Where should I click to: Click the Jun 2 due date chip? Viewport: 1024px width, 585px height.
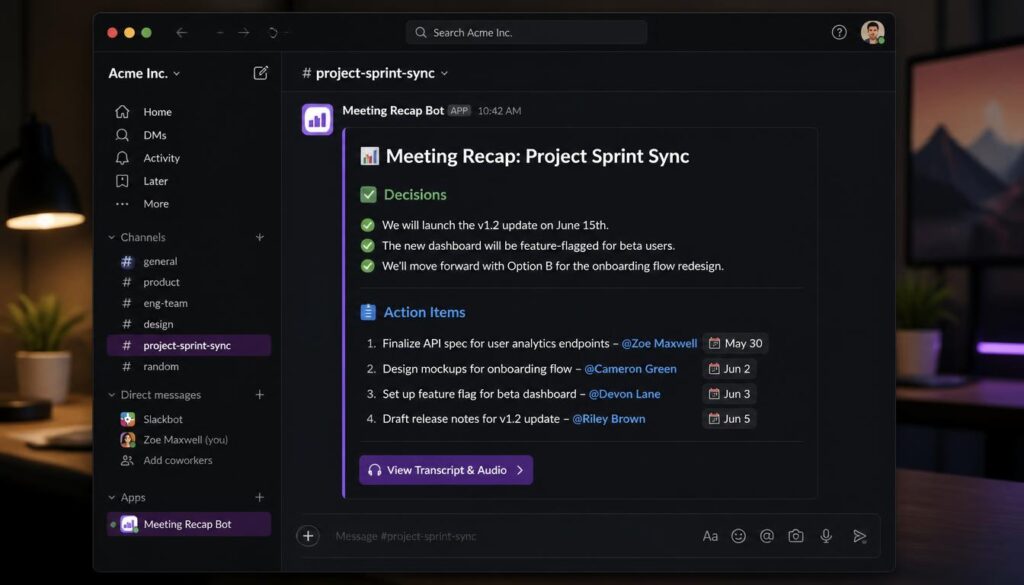tap(729, 369)
